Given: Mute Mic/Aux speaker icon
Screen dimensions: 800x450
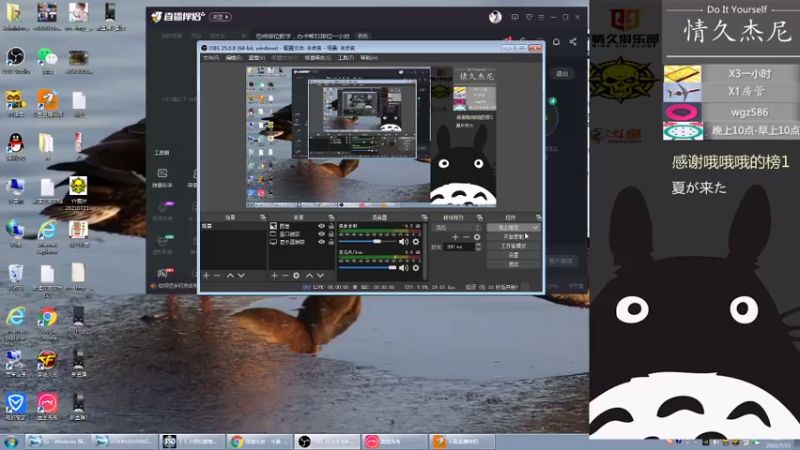Looking at the screenshot, I should [x=404, y=267].
